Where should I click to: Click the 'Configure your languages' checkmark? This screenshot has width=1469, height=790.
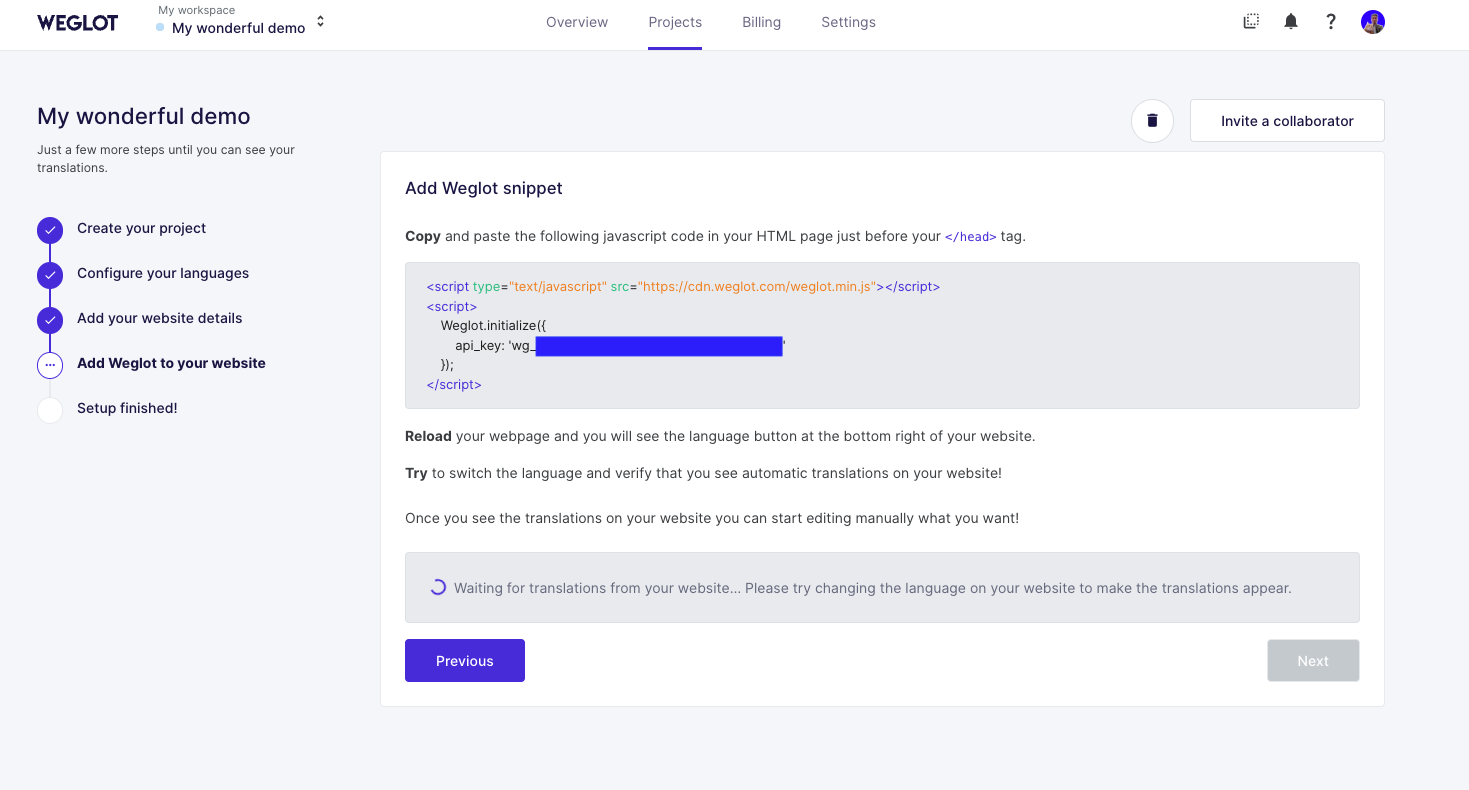50,275
